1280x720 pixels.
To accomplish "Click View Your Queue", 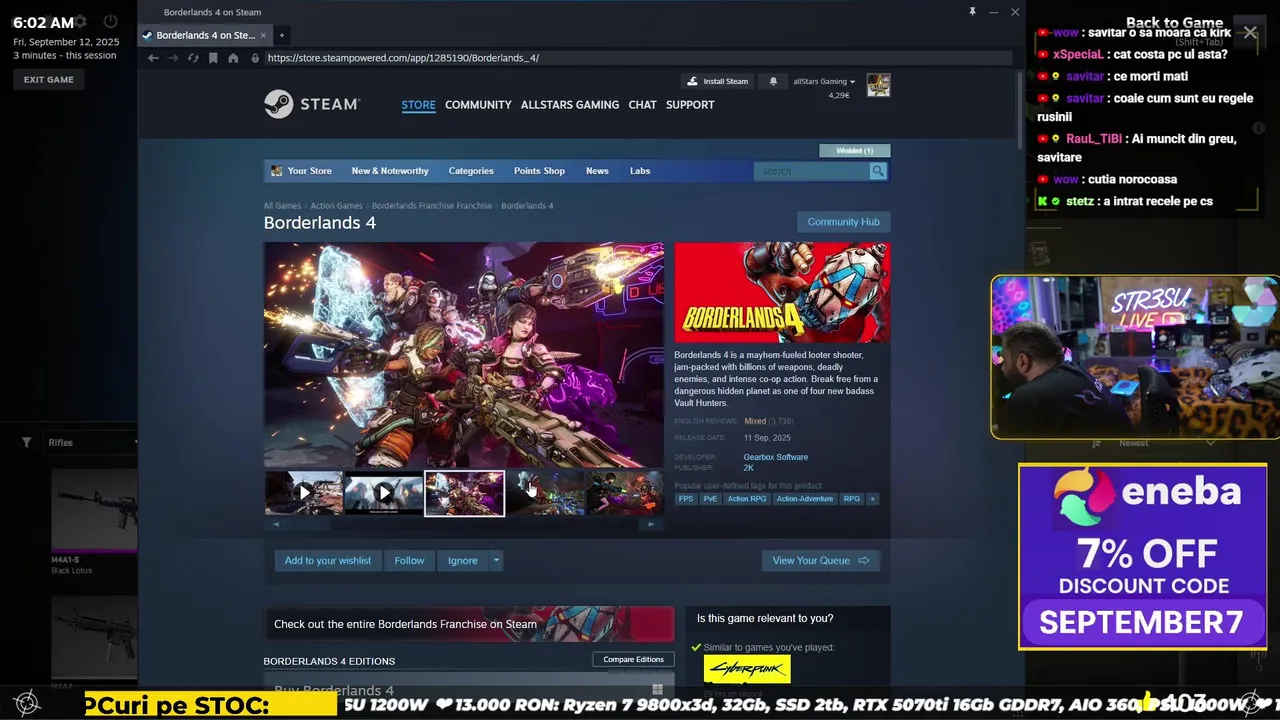I will coord(821,560).
